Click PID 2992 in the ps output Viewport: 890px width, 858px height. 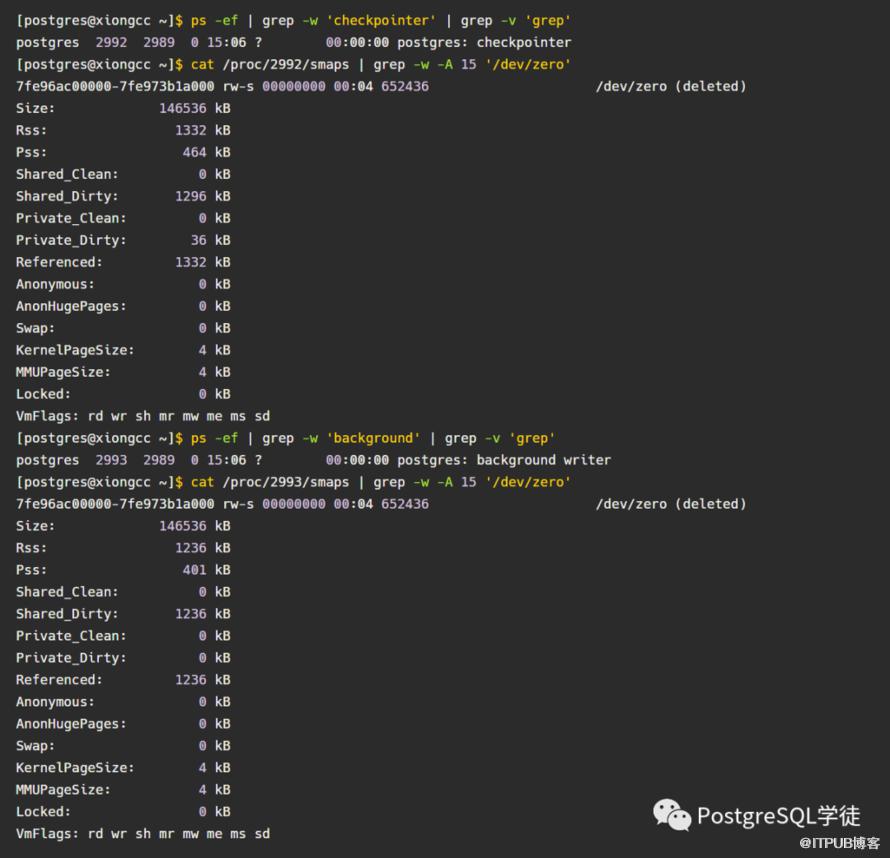pos(111,42)
